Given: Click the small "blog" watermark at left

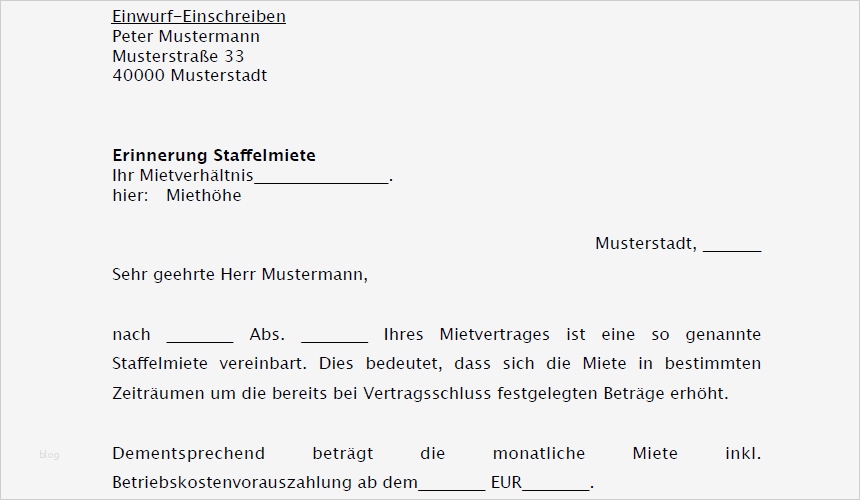Looking at the screenshot, I should click(x=49, y=455).
